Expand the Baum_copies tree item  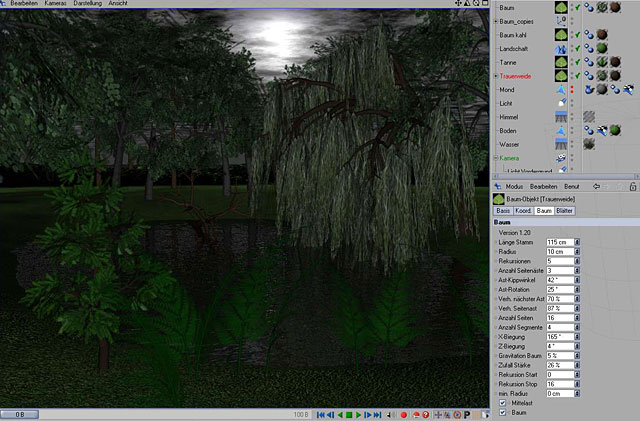click(x=496, y=21)
